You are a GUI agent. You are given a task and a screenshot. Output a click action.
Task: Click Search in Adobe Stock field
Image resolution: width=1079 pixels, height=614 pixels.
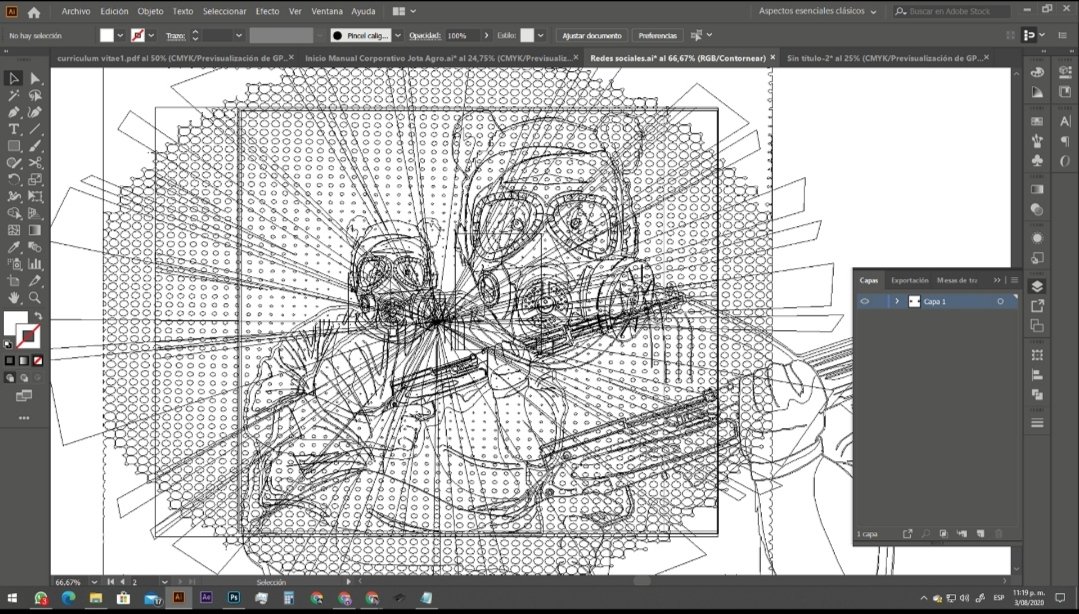tap(952, 12)
